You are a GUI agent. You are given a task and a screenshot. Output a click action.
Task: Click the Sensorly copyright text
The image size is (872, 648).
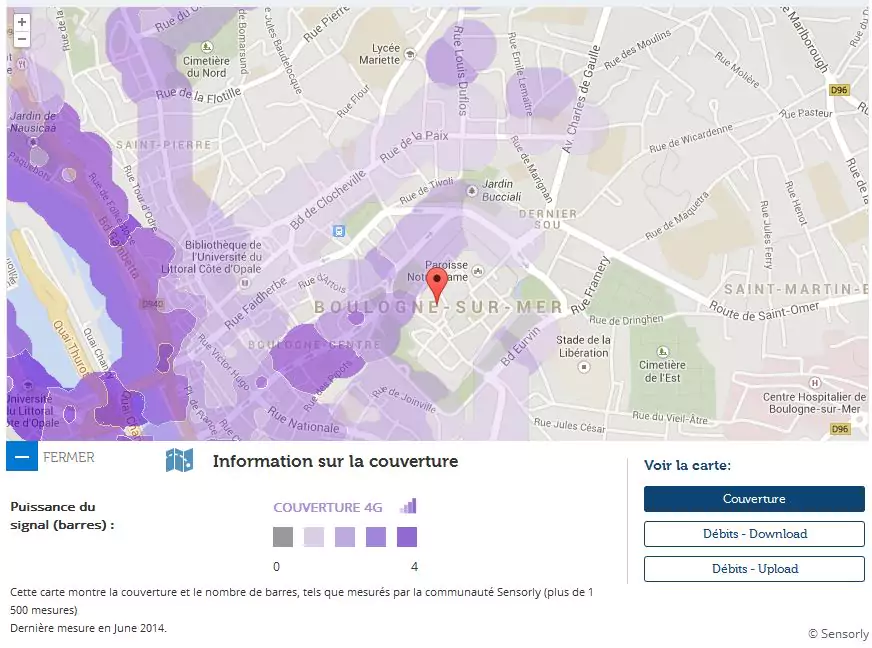coord(838,634)
